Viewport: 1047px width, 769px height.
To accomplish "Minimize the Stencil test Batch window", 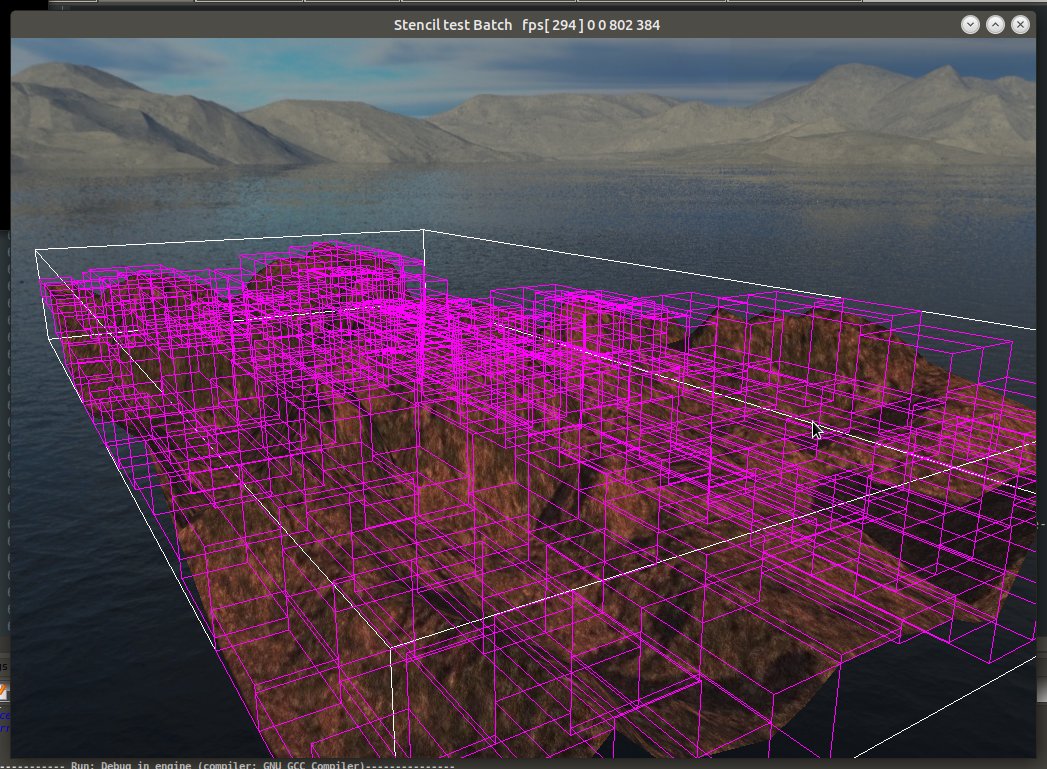I will [x=970, y=25].
